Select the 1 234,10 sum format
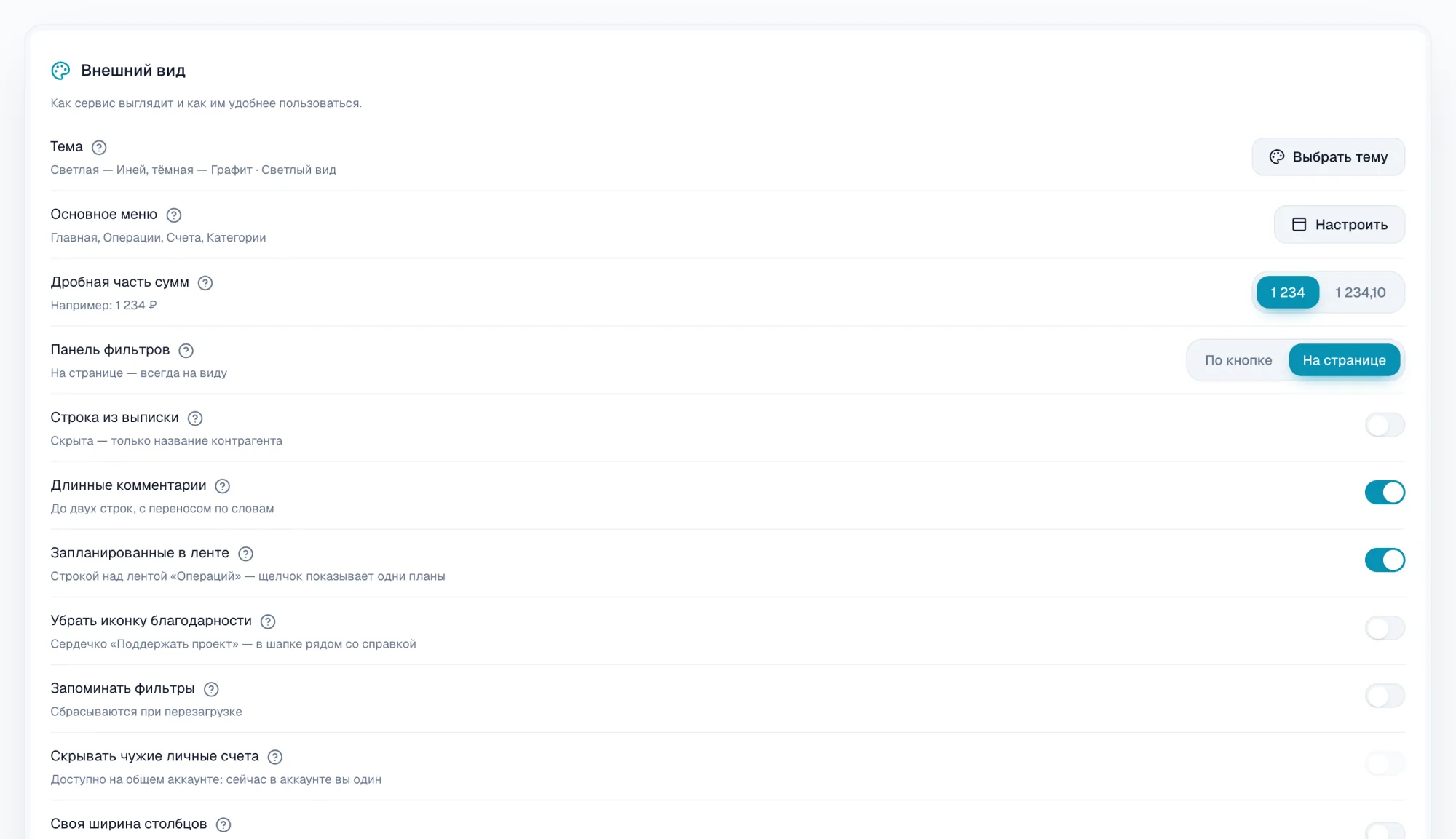The image size is (1456, 839). [1360, 293]
